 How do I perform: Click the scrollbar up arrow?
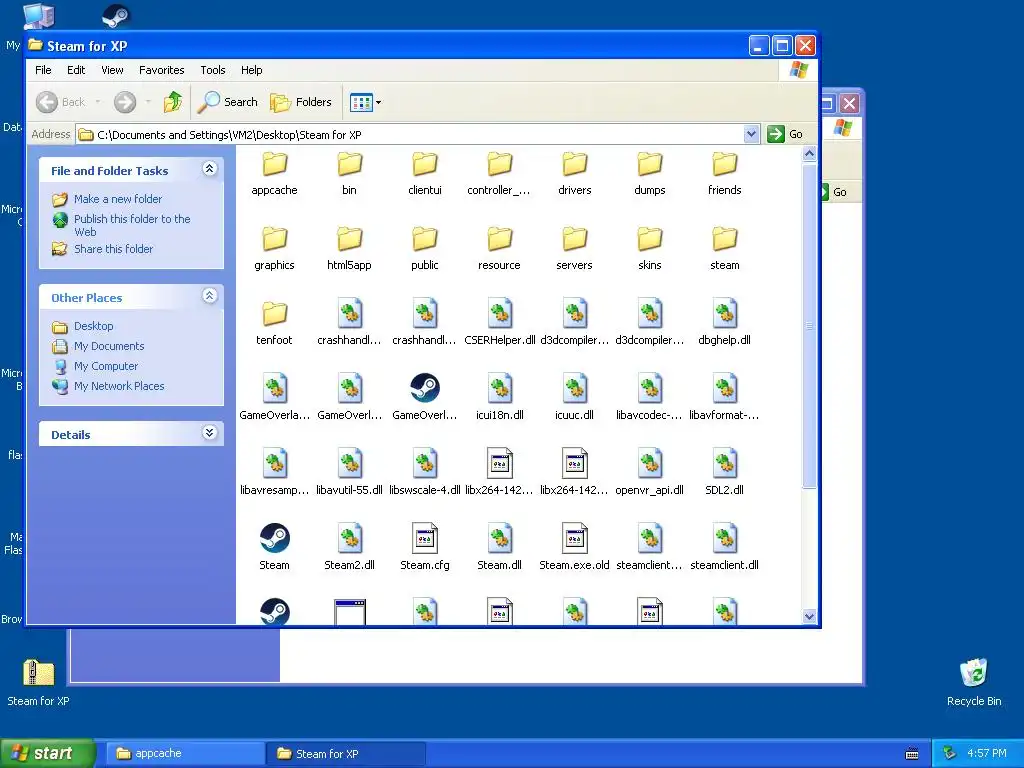[x=809, y=154]
